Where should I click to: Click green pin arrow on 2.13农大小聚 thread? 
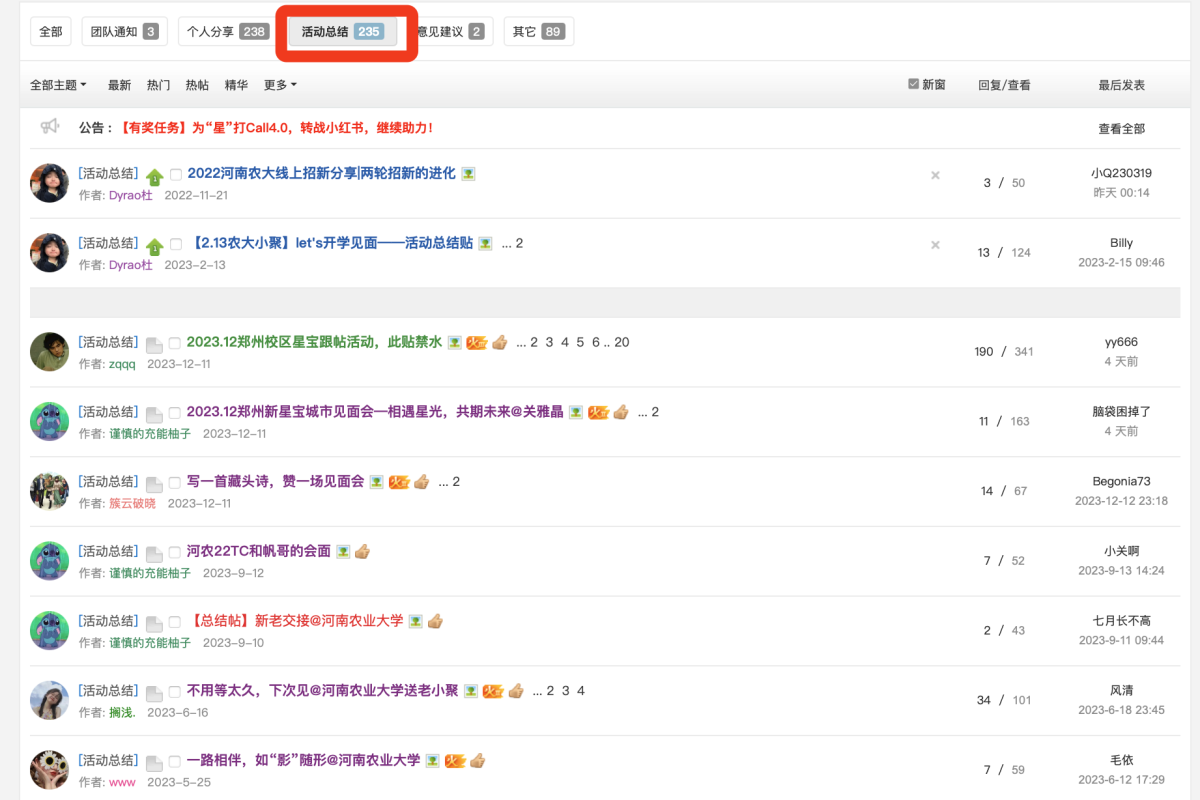pos(154,247)
